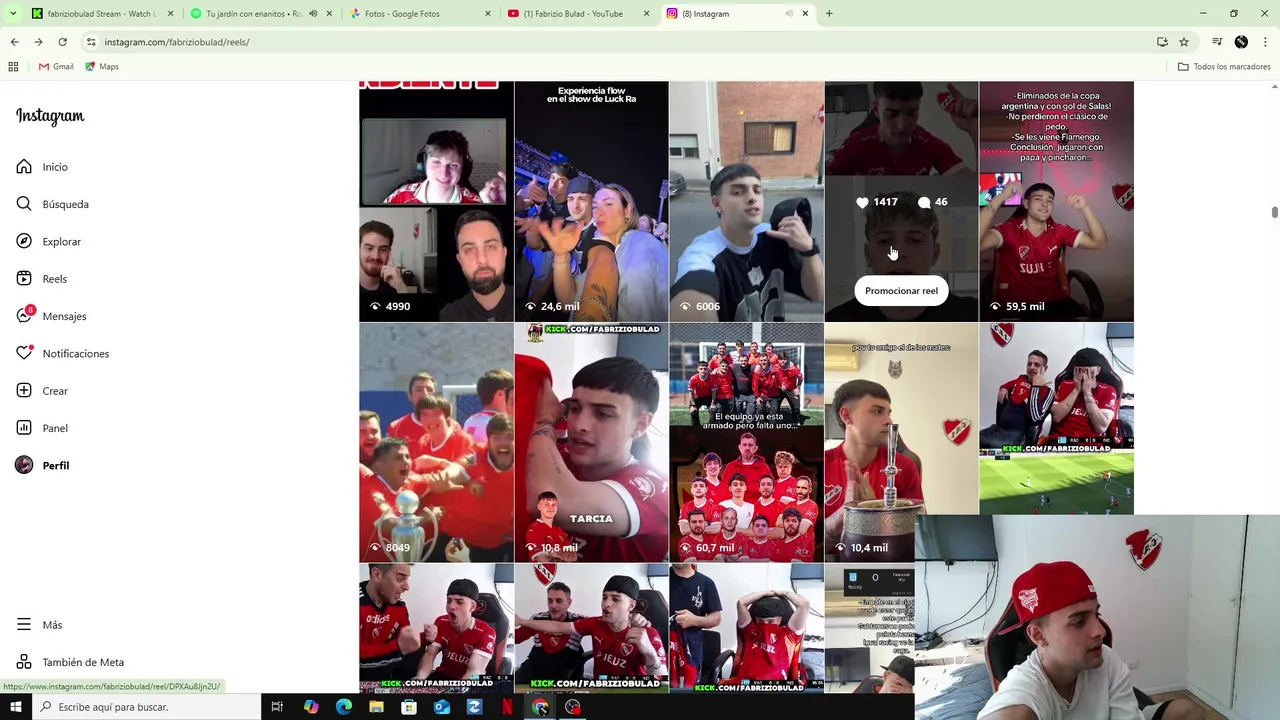Switch to the fabriziobulad Stream tab
Image resolution: width=1280 pixels, height=720 pixels.
(100, 14)
